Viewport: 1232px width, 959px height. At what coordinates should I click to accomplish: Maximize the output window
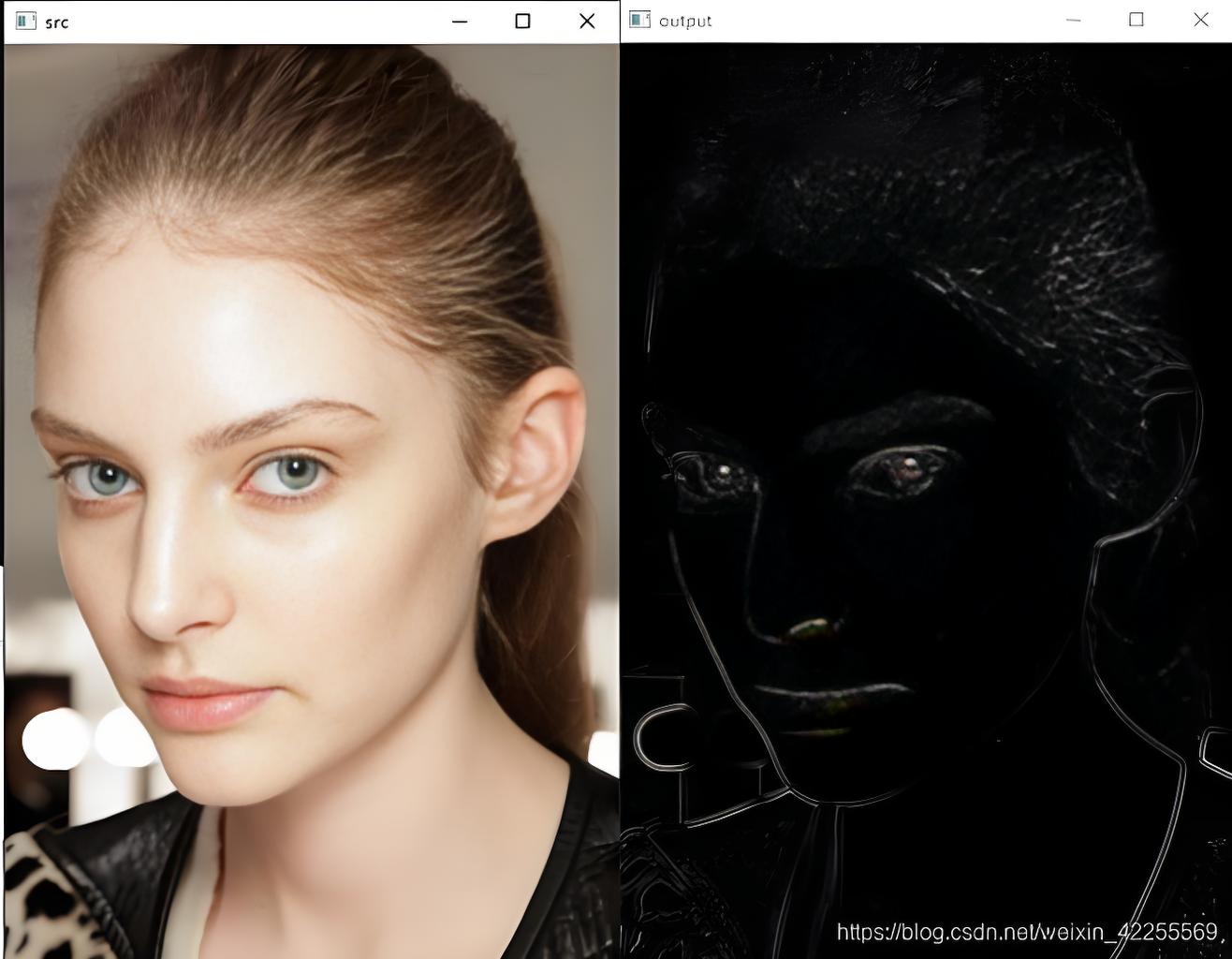click(1137, 20)
